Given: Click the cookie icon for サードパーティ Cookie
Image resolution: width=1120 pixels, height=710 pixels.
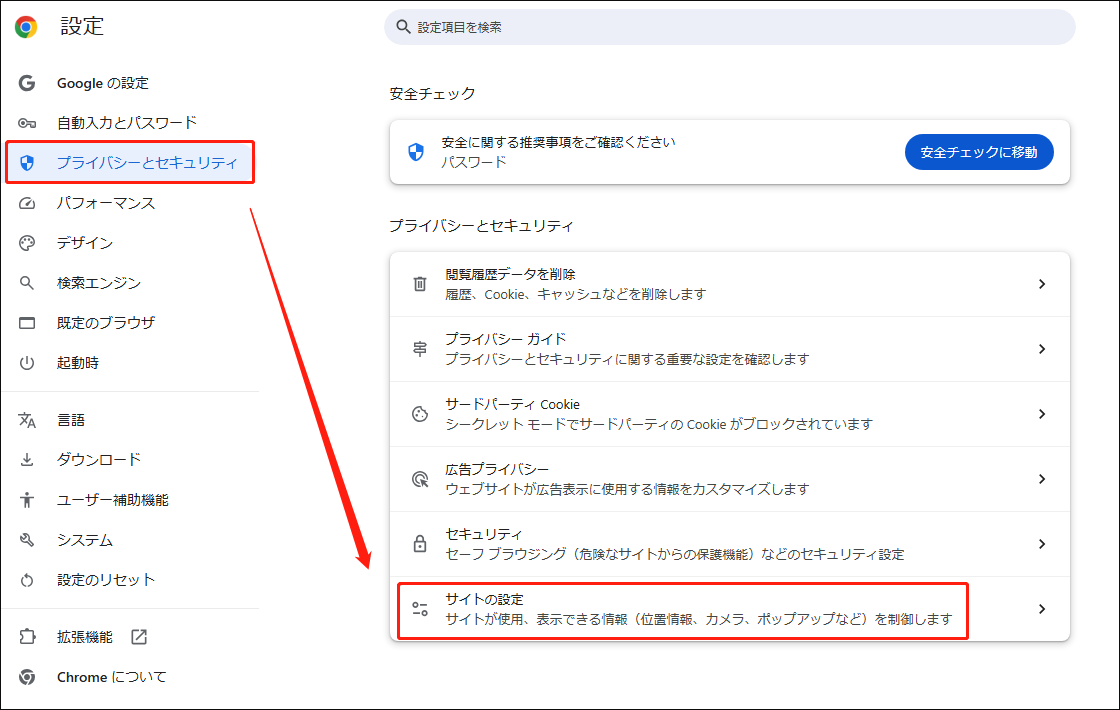Looking at the screenshot, I should click(x=420, y=414).
